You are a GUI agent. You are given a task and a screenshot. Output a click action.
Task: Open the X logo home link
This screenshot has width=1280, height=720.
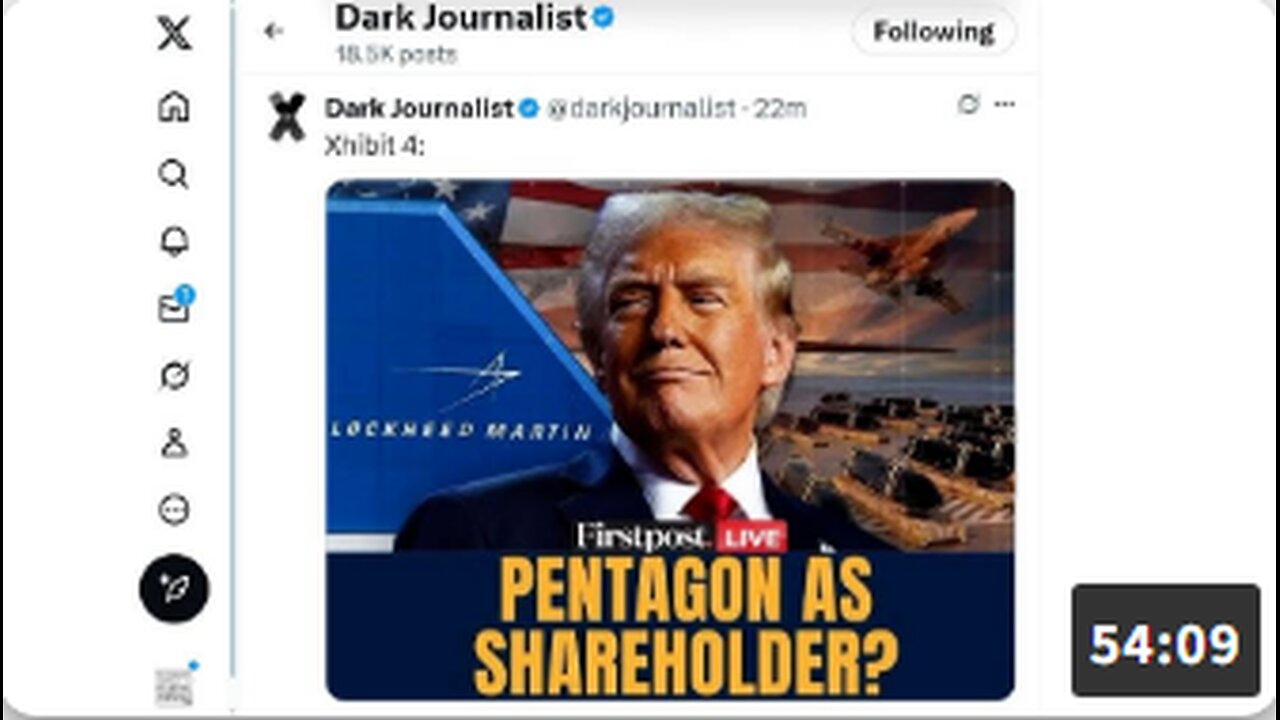[174, 34]
